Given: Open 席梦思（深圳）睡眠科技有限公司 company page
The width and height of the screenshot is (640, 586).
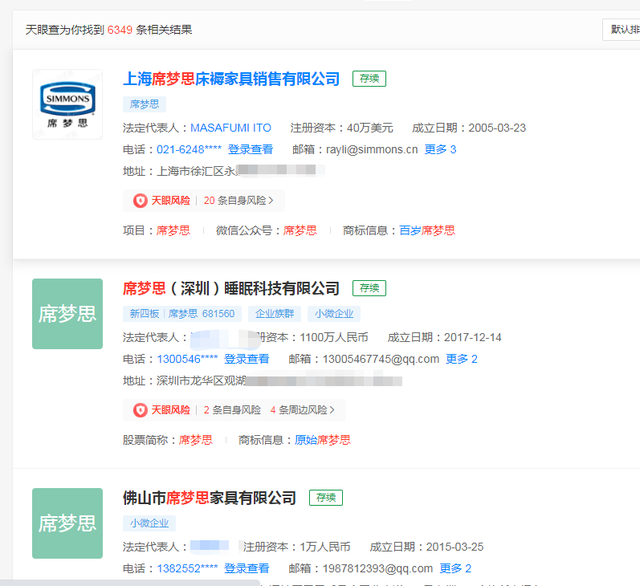Looking at the screenshot, I should pos(231,289).
